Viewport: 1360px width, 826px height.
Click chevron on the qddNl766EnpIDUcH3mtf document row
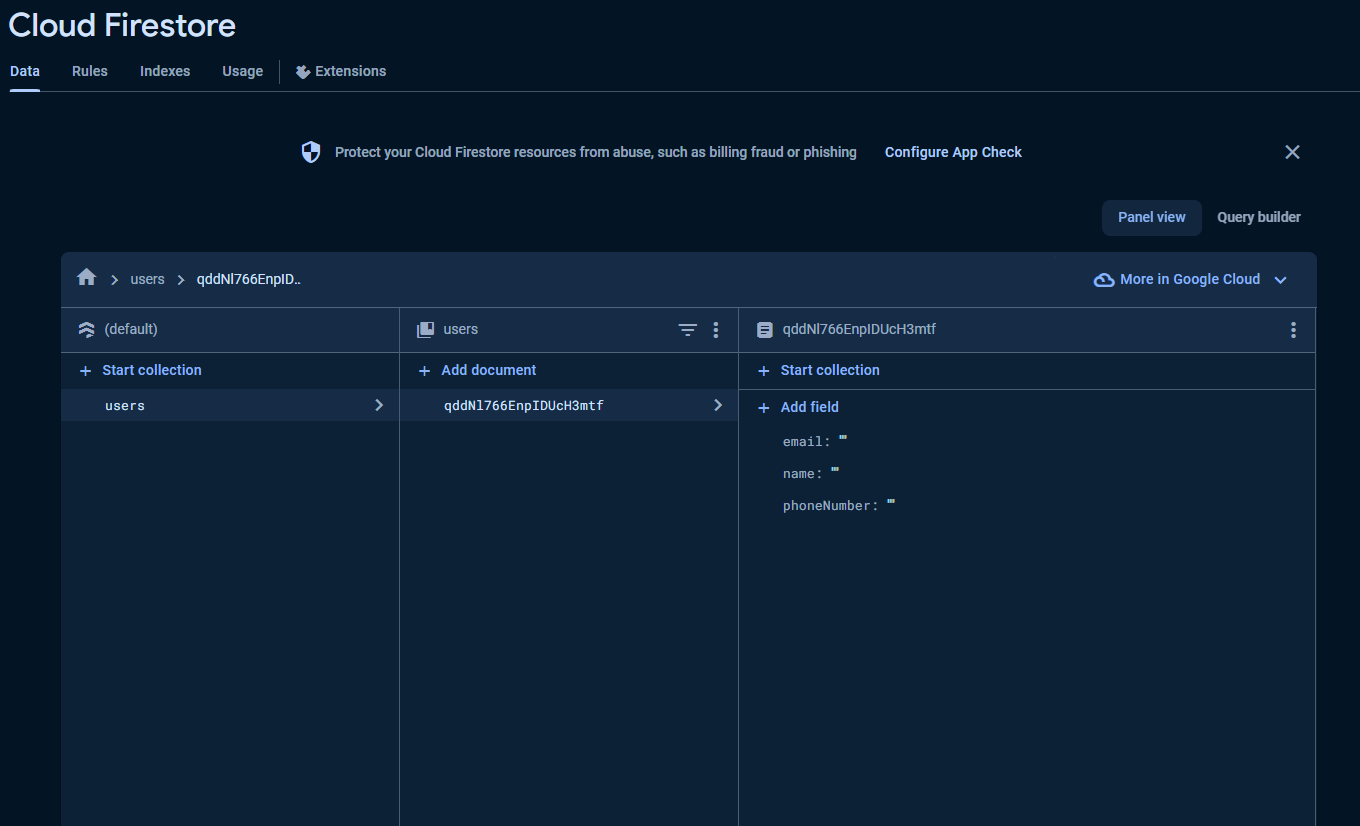717,405
